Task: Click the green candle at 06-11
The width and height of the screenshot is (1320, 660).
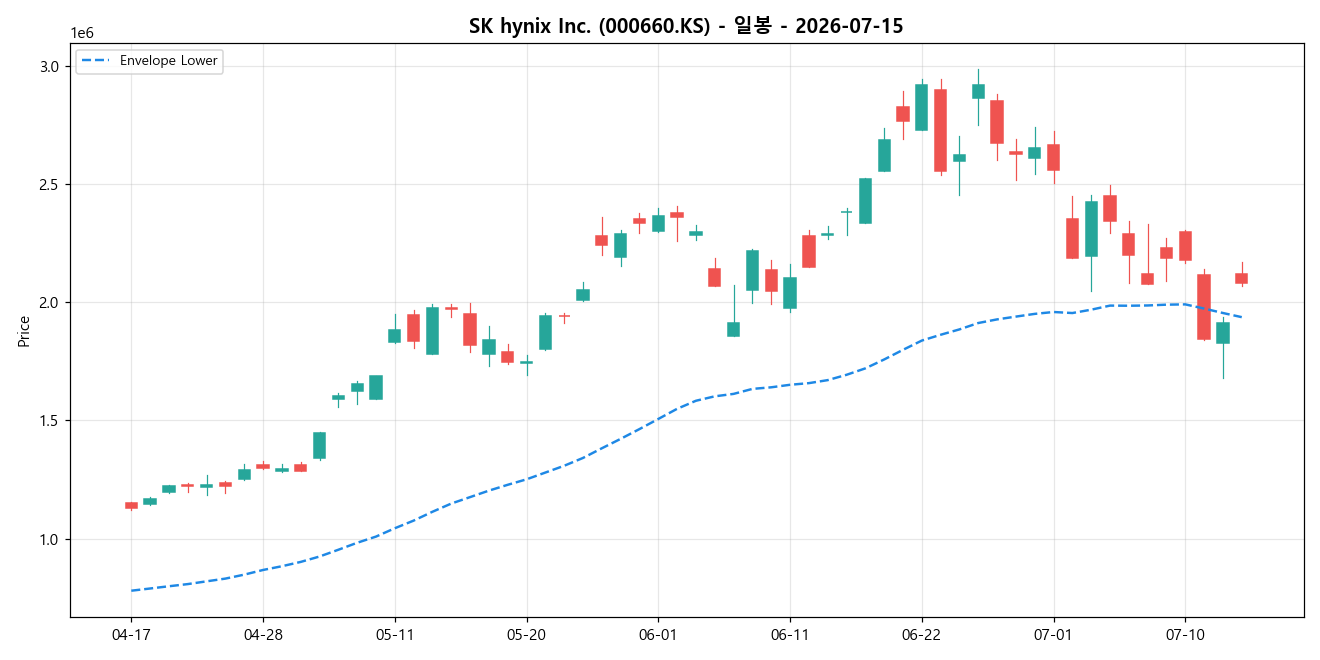Action: pyautogui.click(x=790, y=292)
